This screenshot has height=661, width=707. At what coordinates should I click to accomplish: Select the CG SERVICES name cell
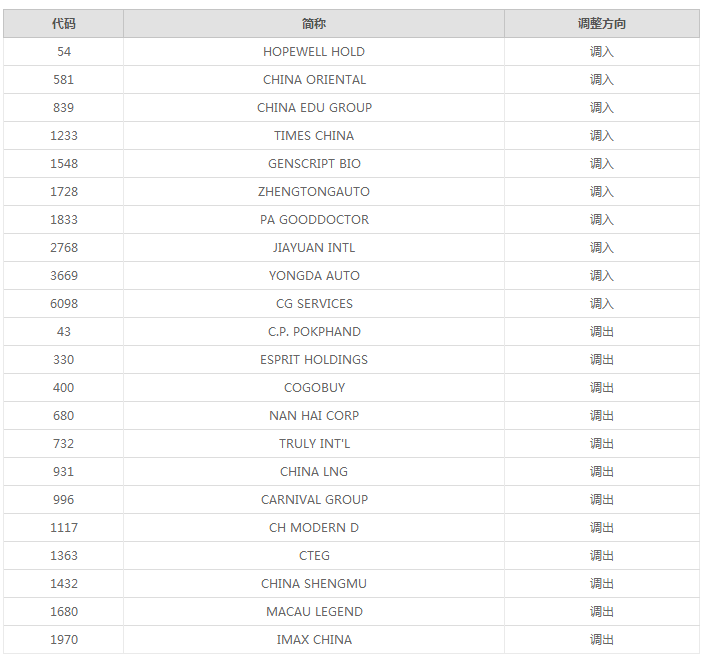click(314, 303)
